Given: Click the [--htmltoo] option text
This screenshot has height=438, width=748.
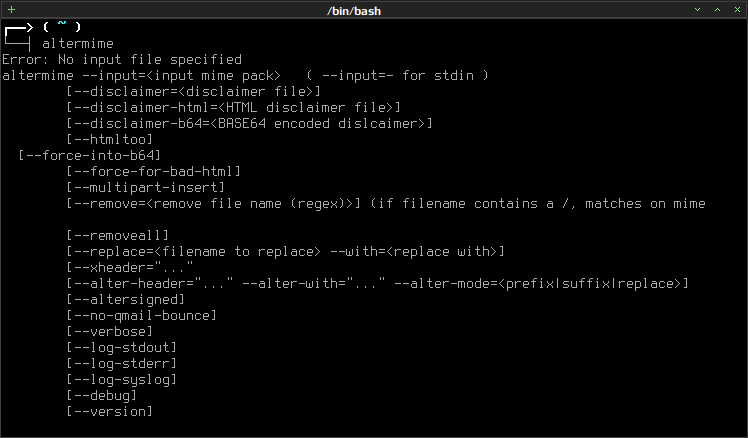Looking at the screenshot, I should coord(110,139).
